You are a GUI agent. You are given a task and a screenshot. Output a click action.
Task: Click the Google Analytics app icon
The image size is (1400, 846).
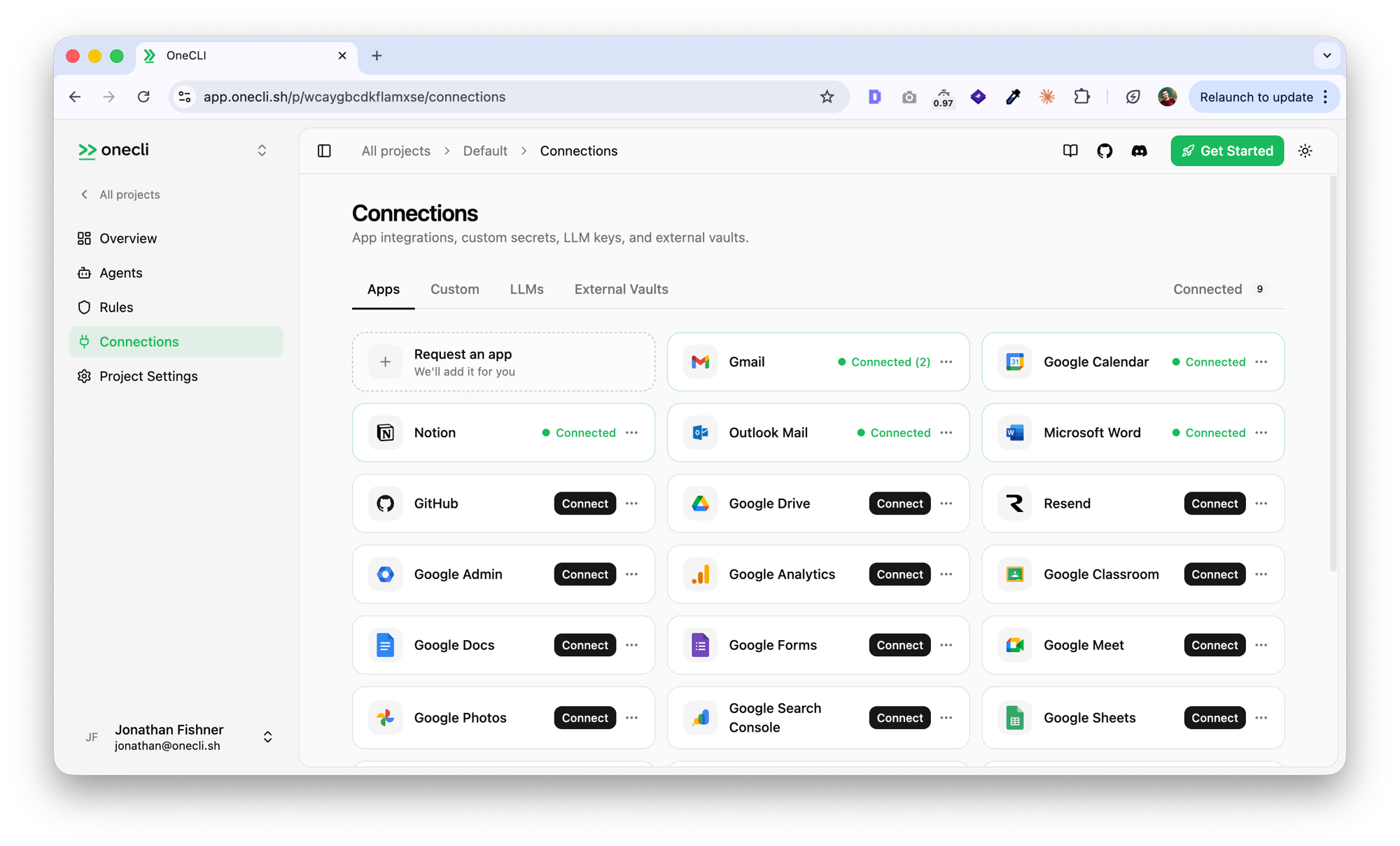point(700,574)
